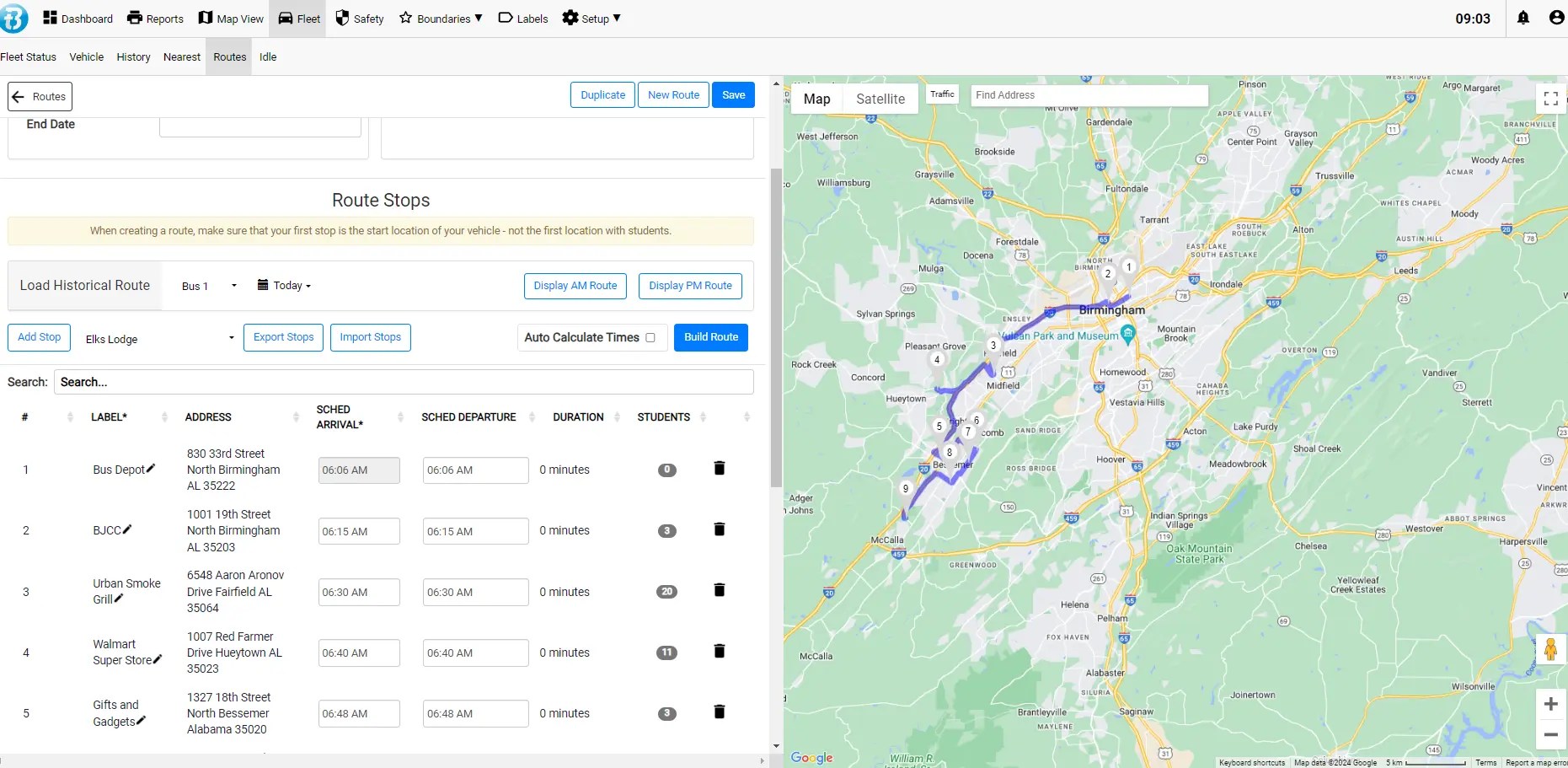Open Map View from top navigation
The height and width of the screenshot is (768, 1568).
[x=231, y=19]
